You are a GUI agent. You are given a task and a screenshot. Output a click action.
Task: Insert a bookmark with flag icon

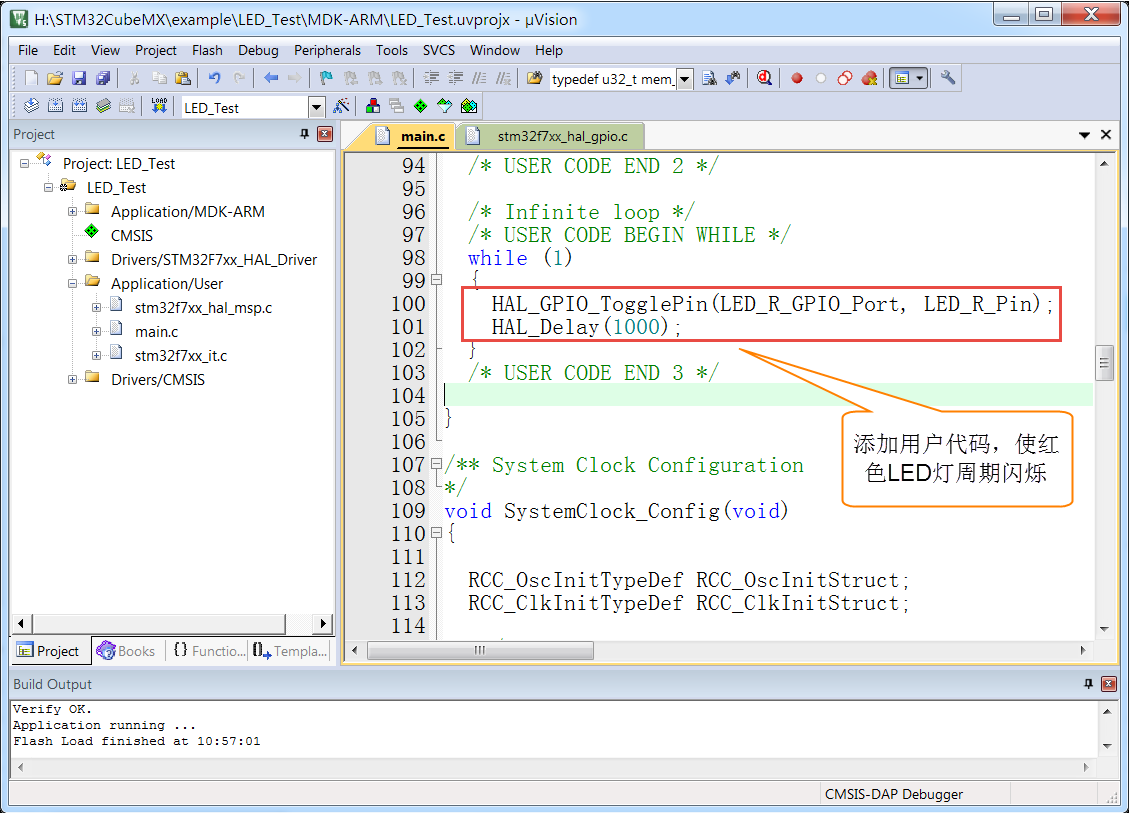coord(326,78)
